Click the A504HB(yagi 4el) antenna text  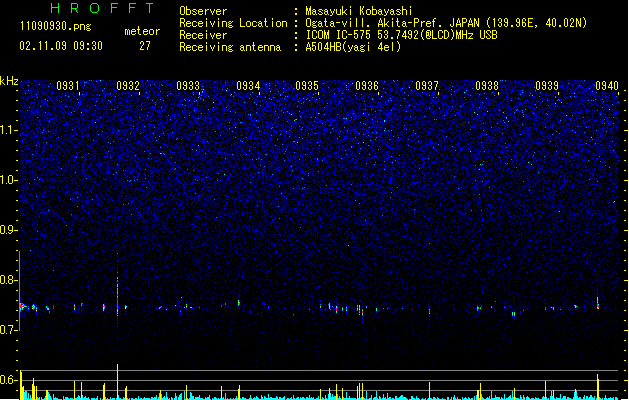pyautogui.click(x=353, y=47)
